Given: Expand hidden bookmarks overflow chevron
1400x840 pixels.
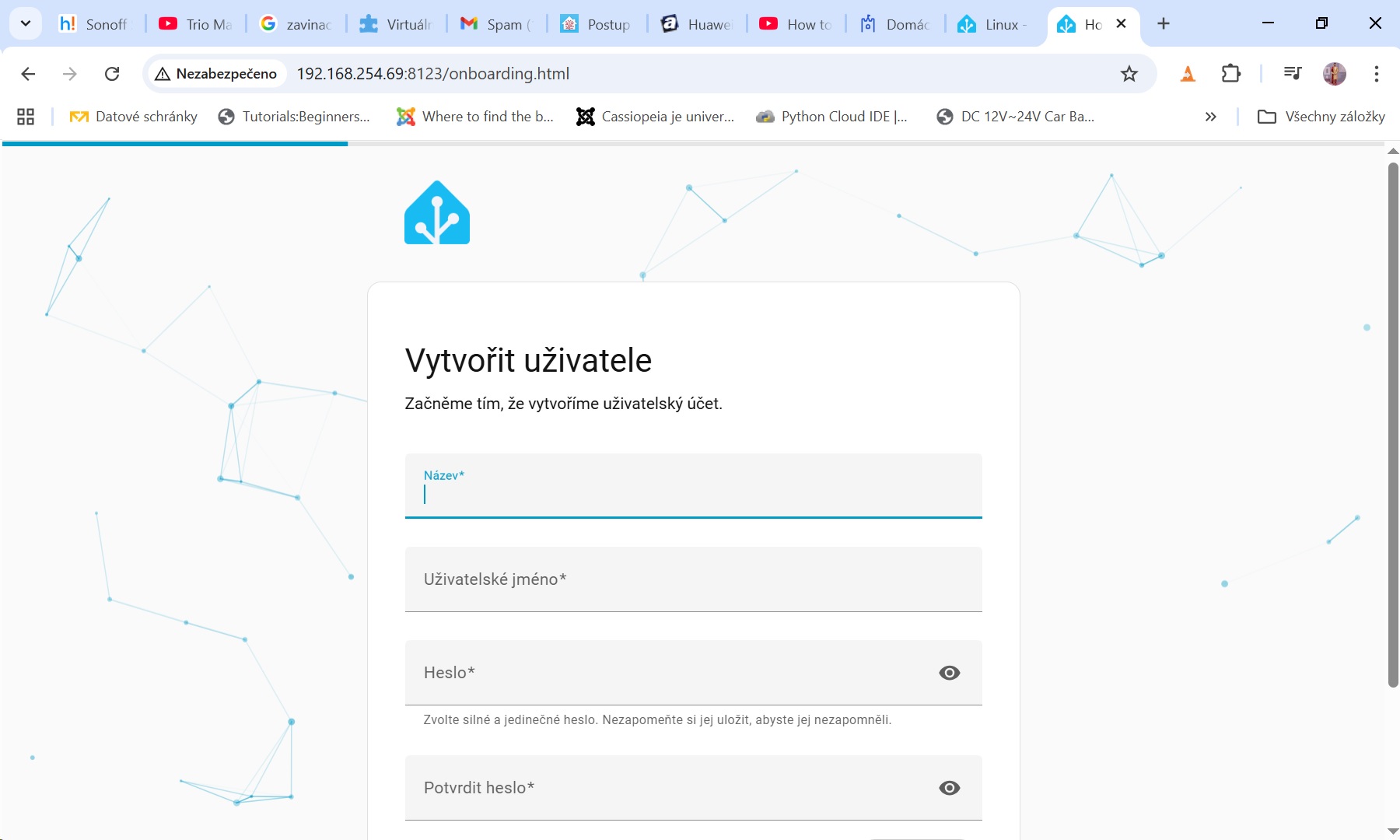Looking at the screenshot, I should tap(1210, 117).
